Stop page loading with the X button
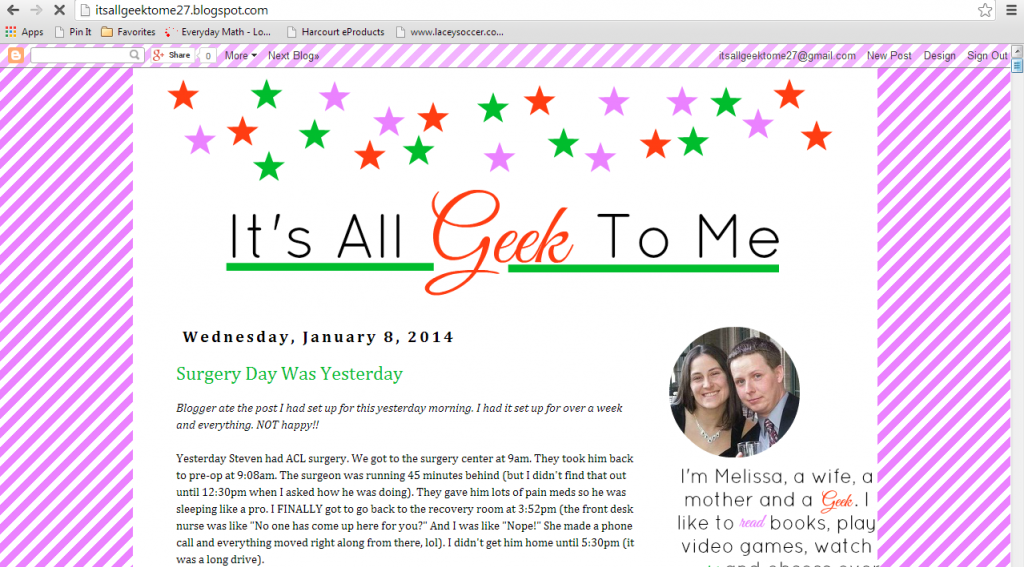This screenshot has height=567, width=1024. 60,10
